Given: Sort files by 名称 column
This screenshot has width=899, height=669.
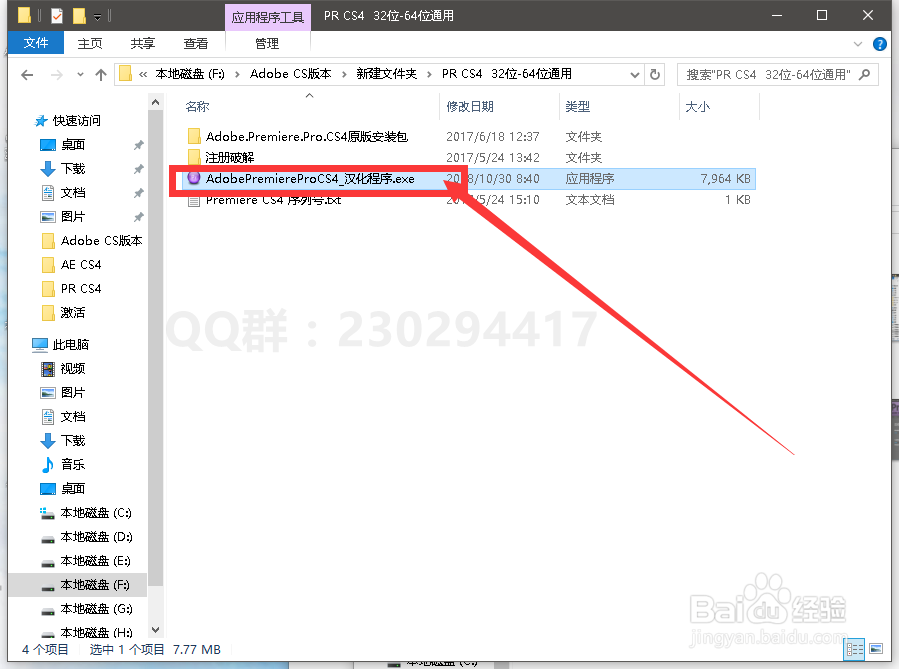Looking at the screenshot, I should click(197, 107).
